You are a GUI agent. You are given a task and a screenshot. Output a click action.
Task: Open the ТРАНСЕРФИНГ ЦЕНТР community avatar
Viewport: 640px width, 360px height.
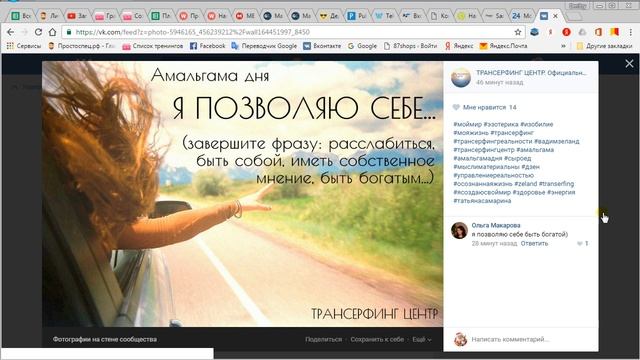point(461,77)
